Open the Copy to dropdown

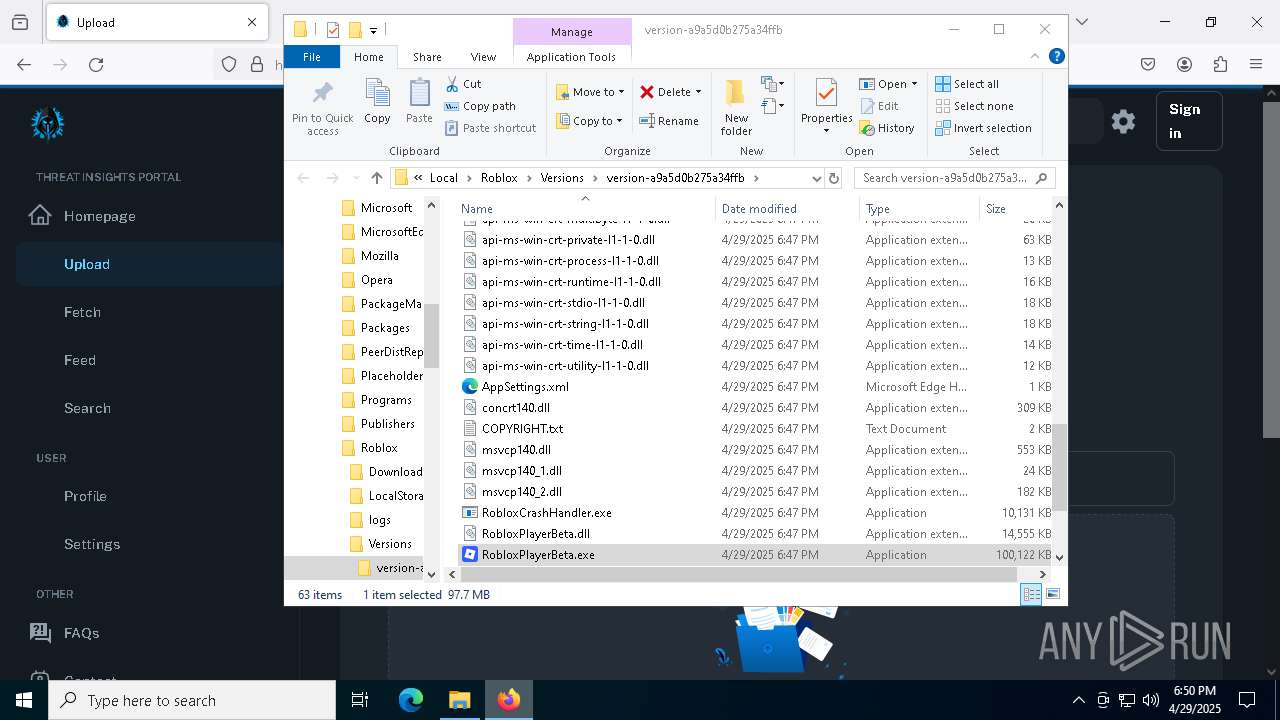(x=589, y=121)
